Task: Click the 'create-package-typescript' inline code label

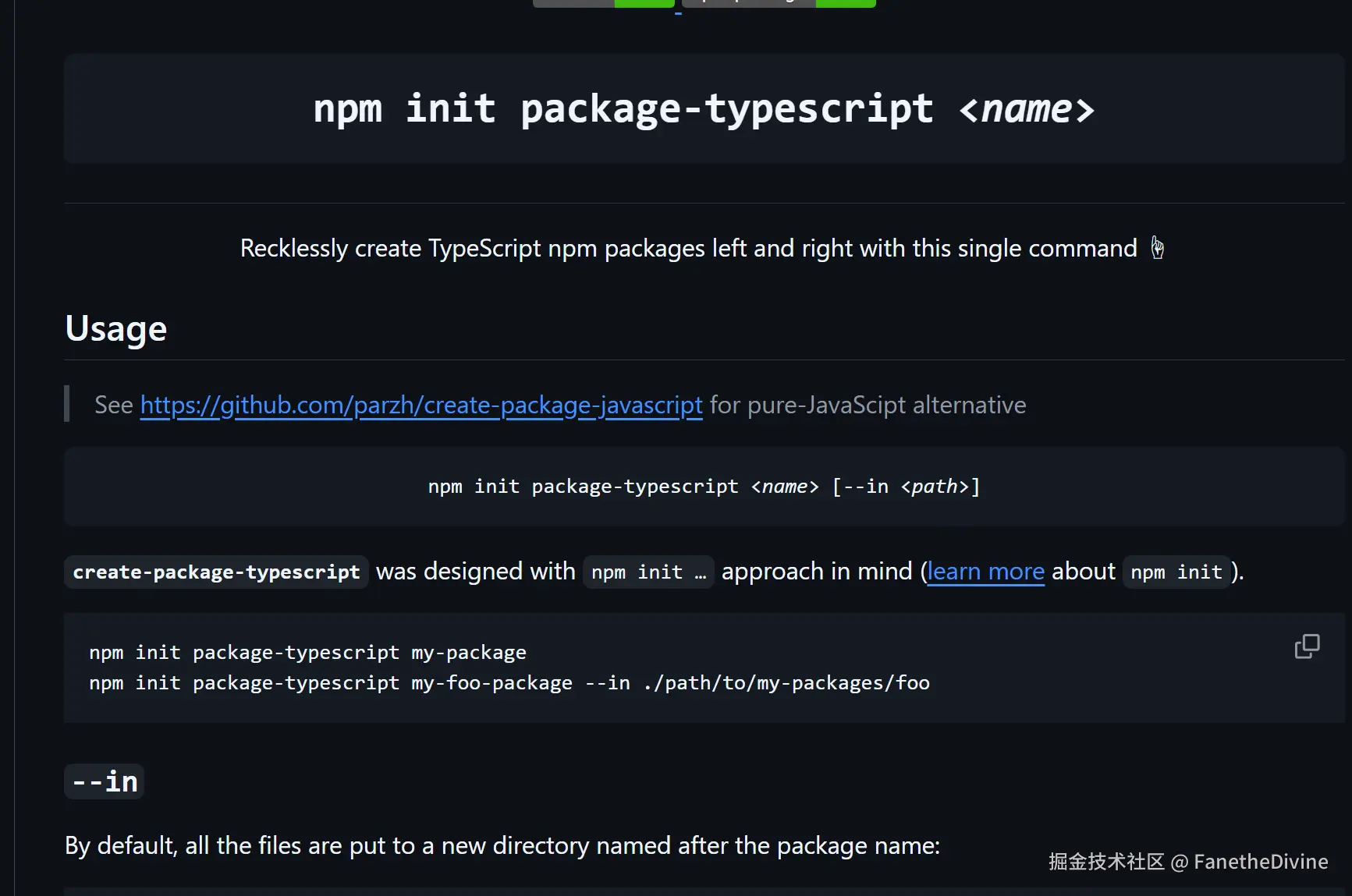Action: pos(216,572)
